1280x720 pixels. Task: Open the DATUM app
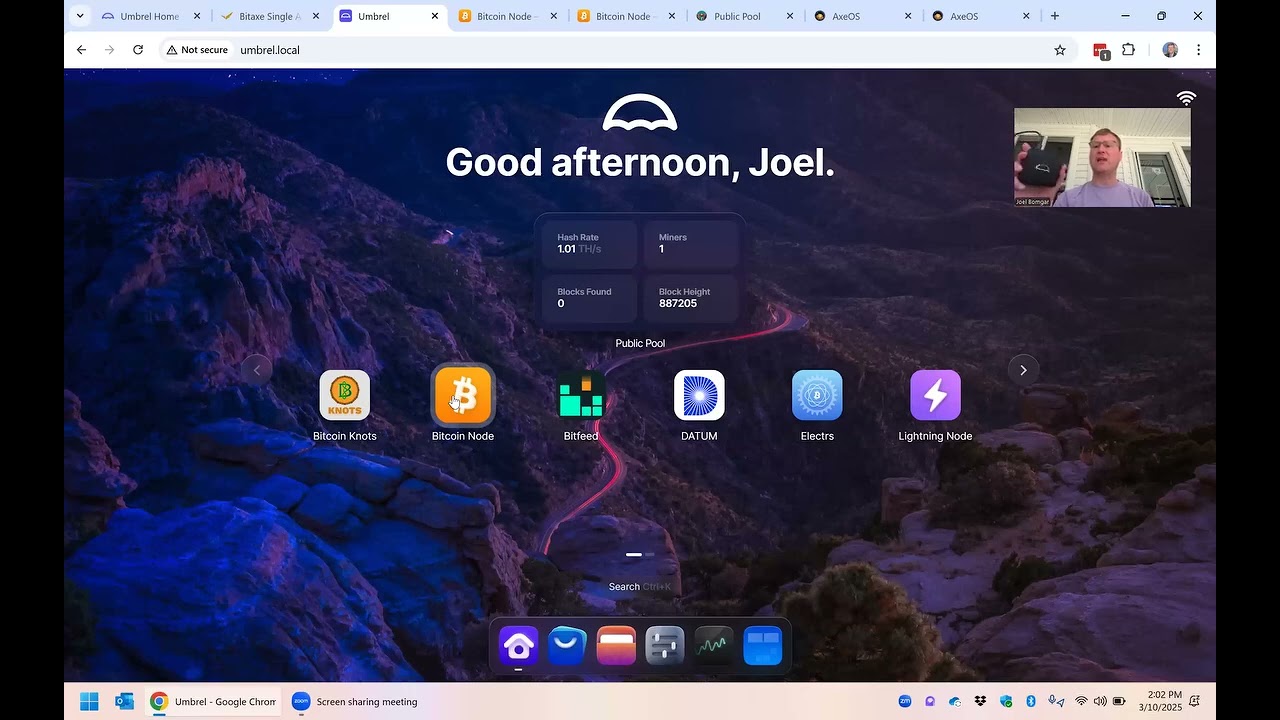[x=699, y=395]
